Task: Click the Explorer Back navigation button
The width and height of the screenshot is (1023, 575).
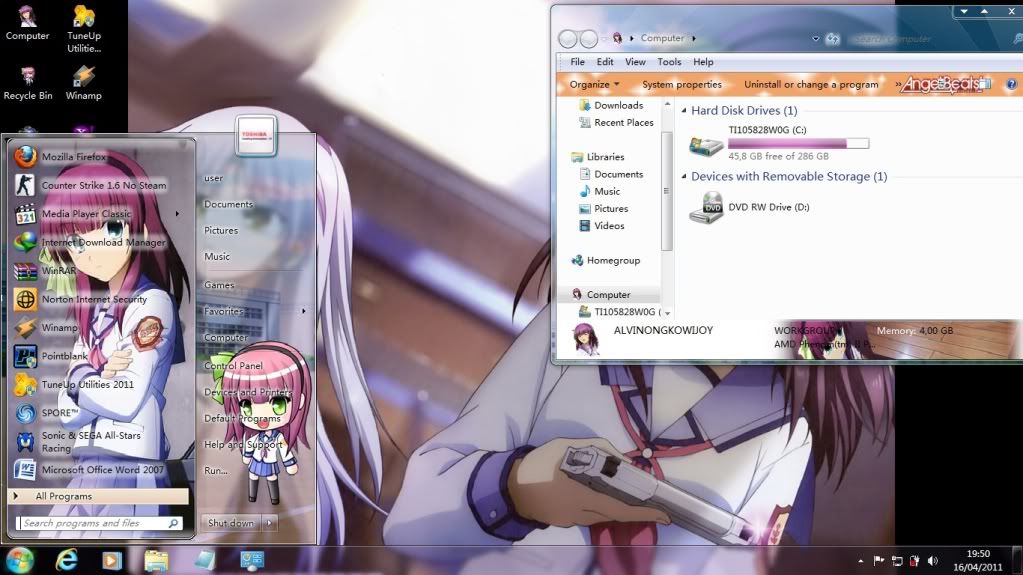Action: point(568,39)
